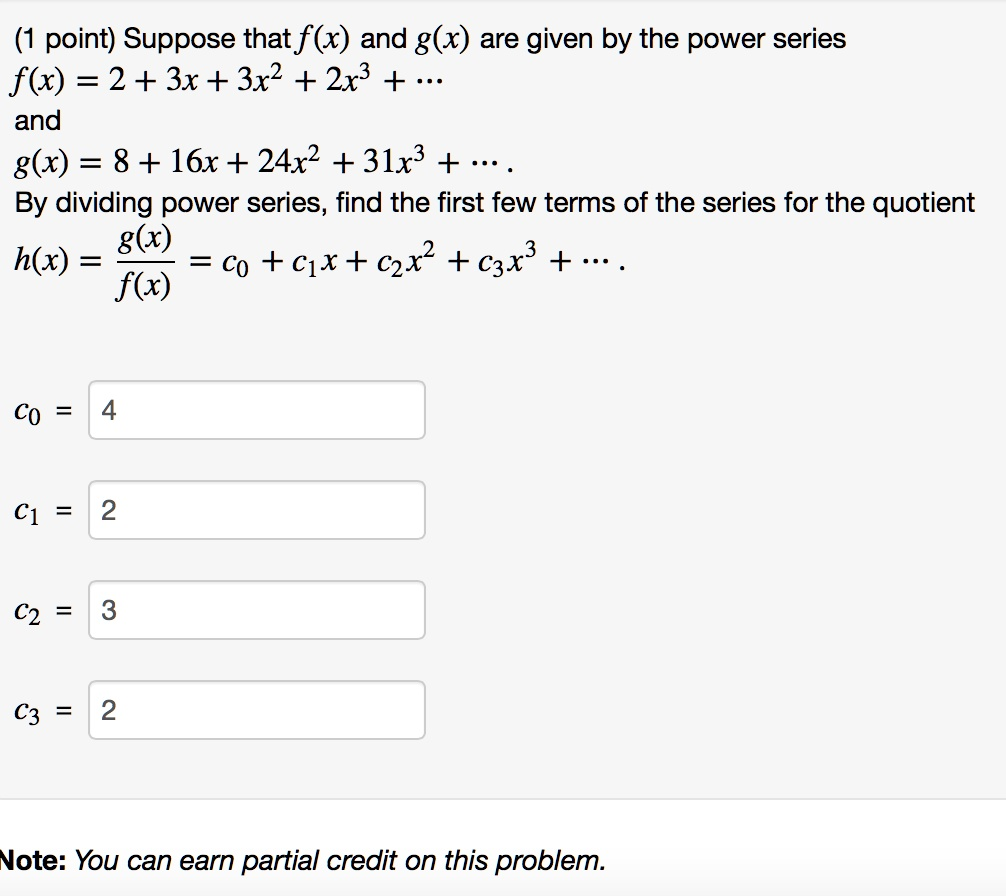Select the c2 answer input field

pos(256,610)
